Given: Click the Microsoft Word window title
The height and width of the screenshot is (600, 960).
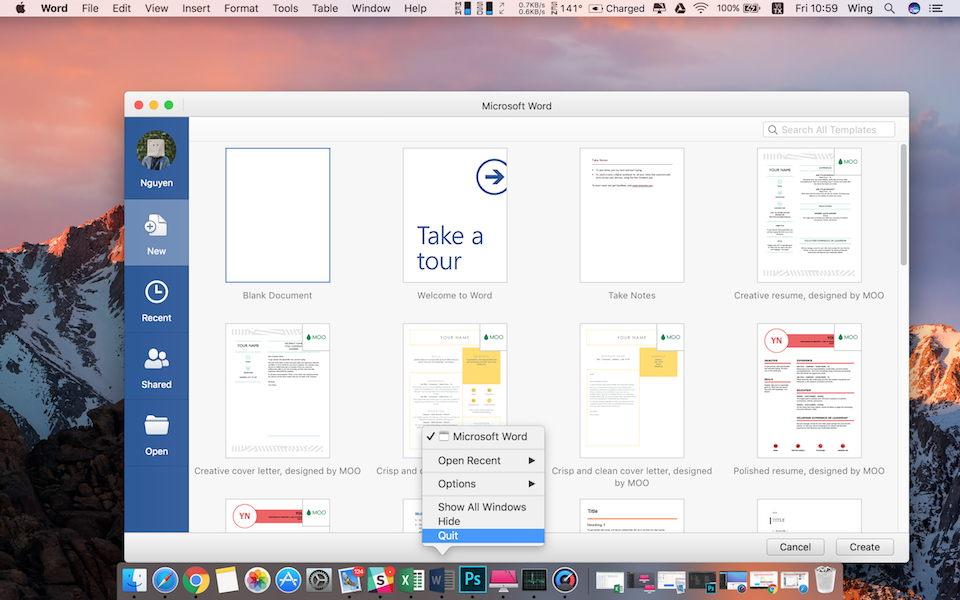Looking at the screenshot, I should (x=516, y=106).
